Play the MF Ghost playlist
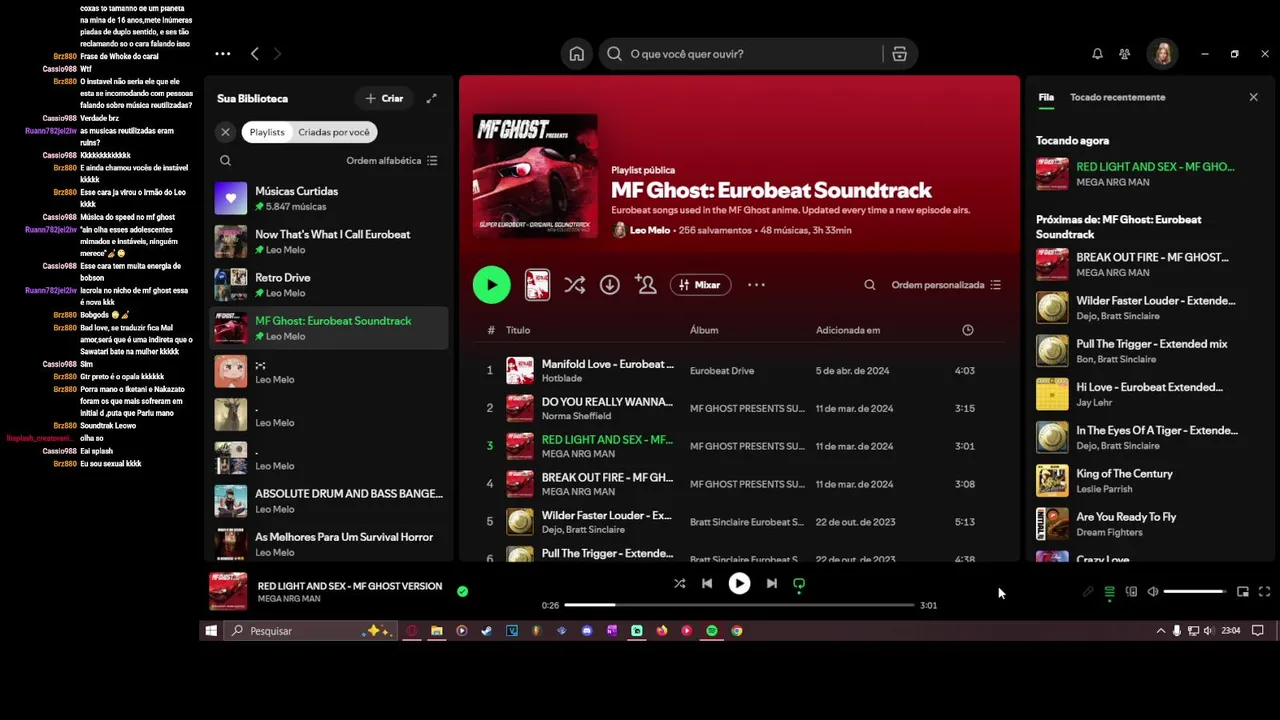The image size is (1280, 720). point(491,285)
